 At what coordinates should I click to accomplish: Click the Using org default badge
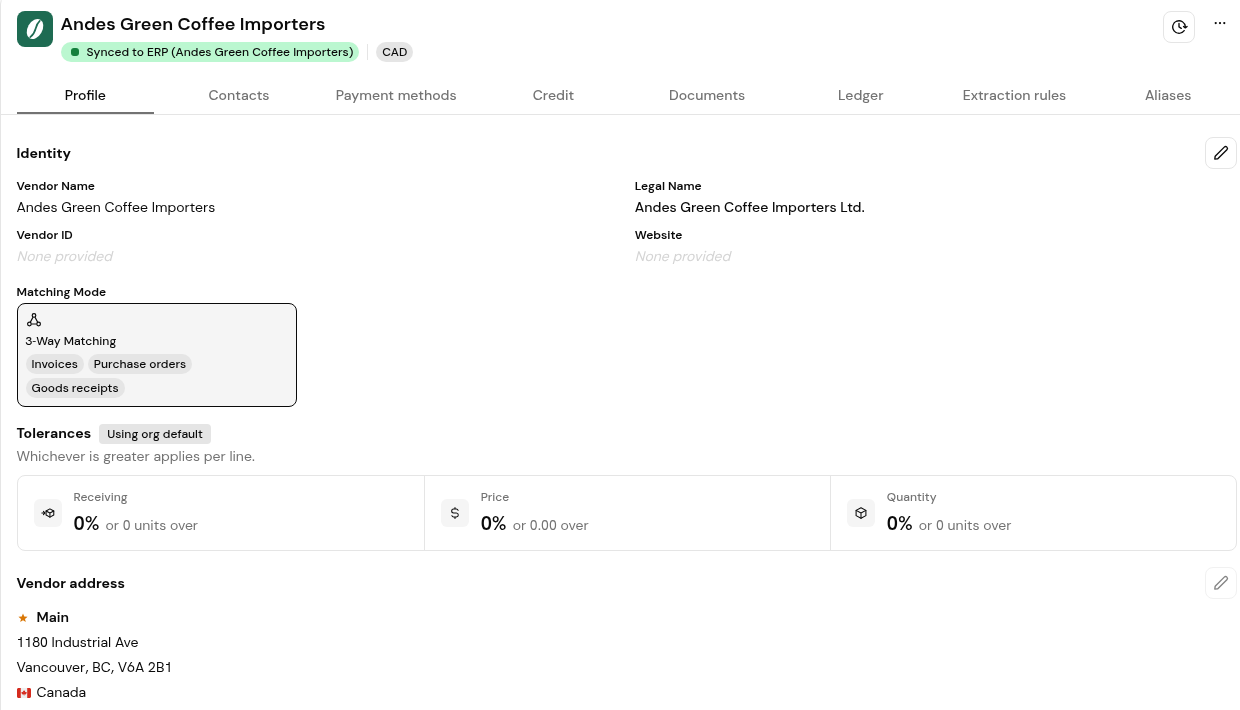(155, 434)
